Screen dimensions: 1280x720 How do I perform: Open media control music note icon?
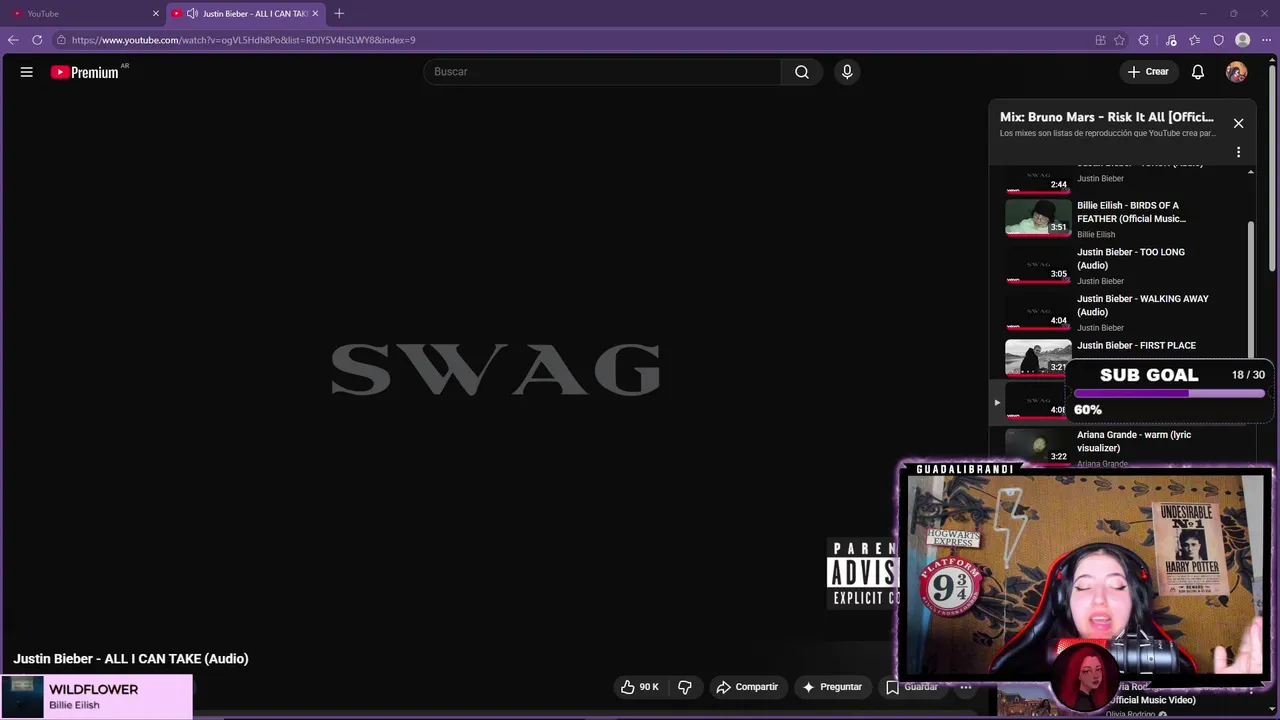(1171, 40)
